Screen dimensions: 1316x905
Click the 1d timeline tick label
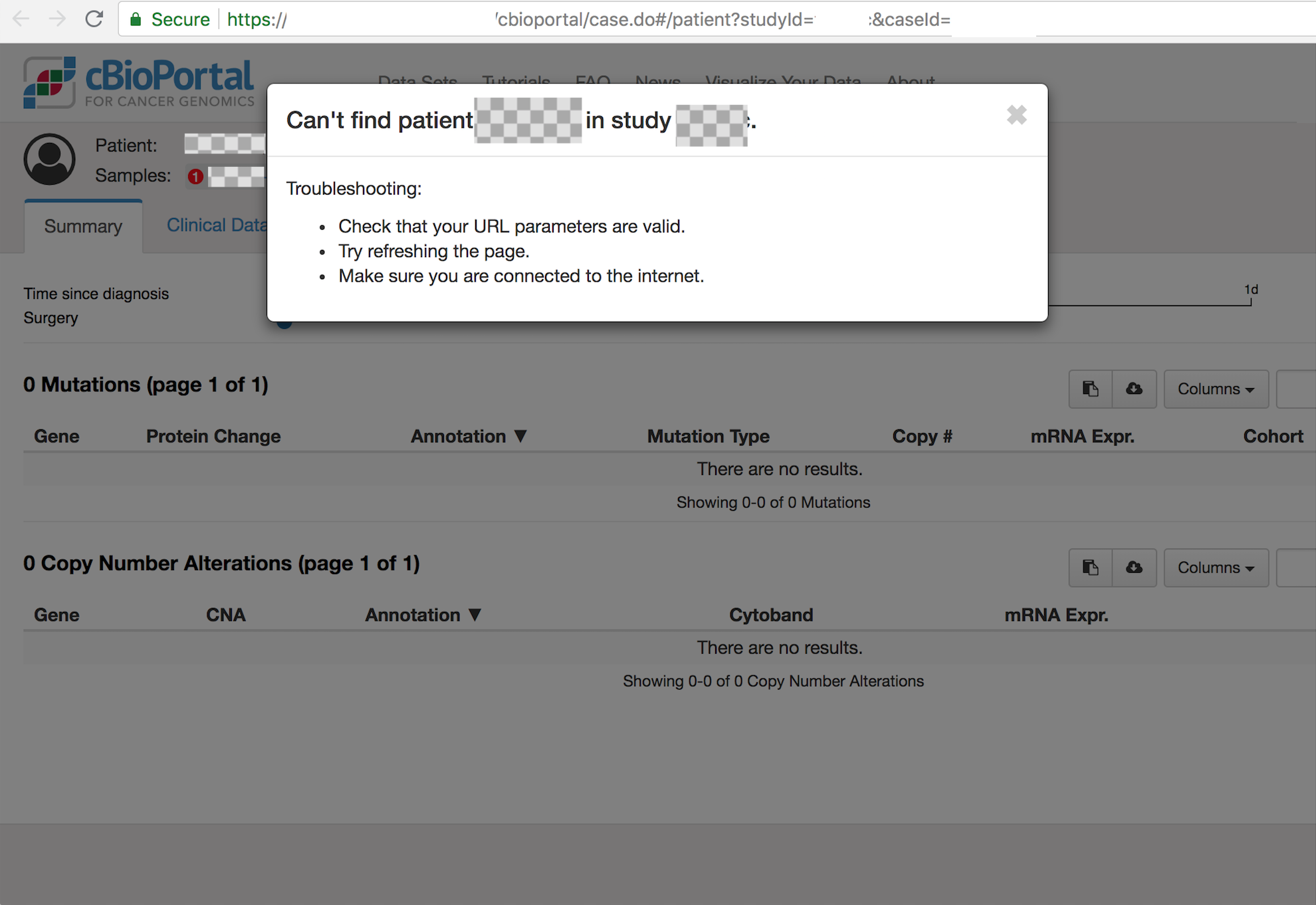(x=1251, y=289)
